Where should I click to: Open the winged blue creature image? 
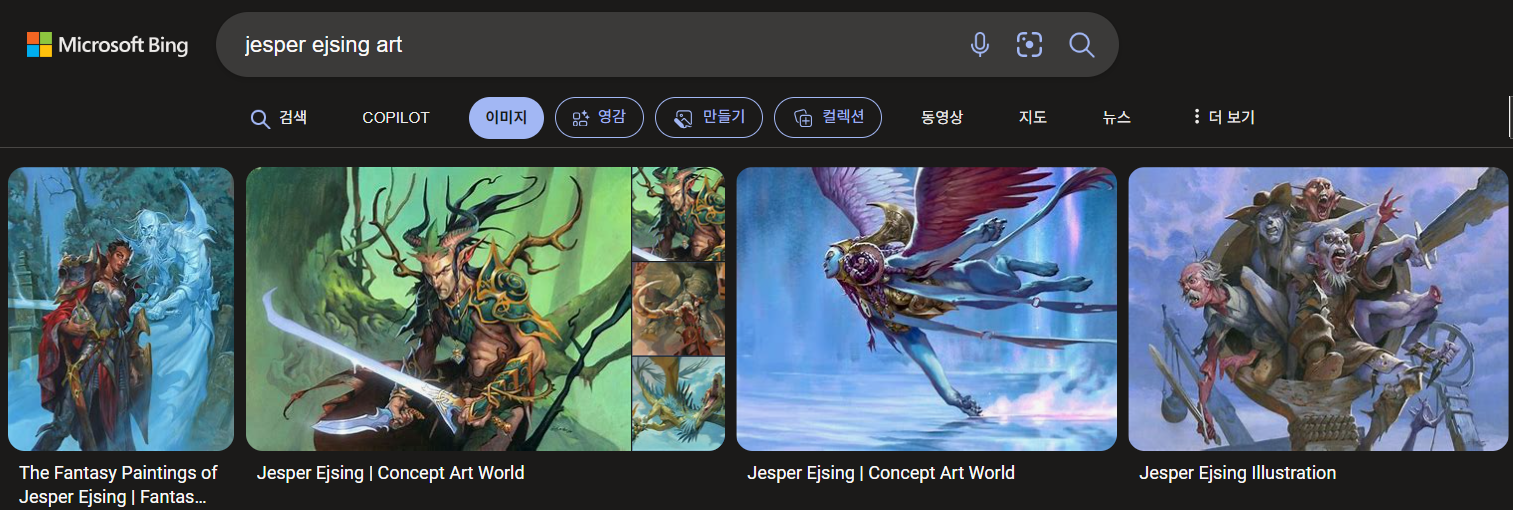(x=926, y=309)
